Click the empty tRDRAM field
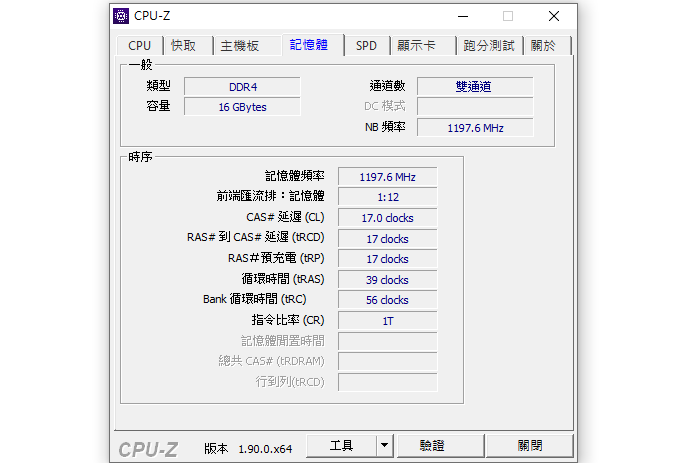 (x=387, y=362)
